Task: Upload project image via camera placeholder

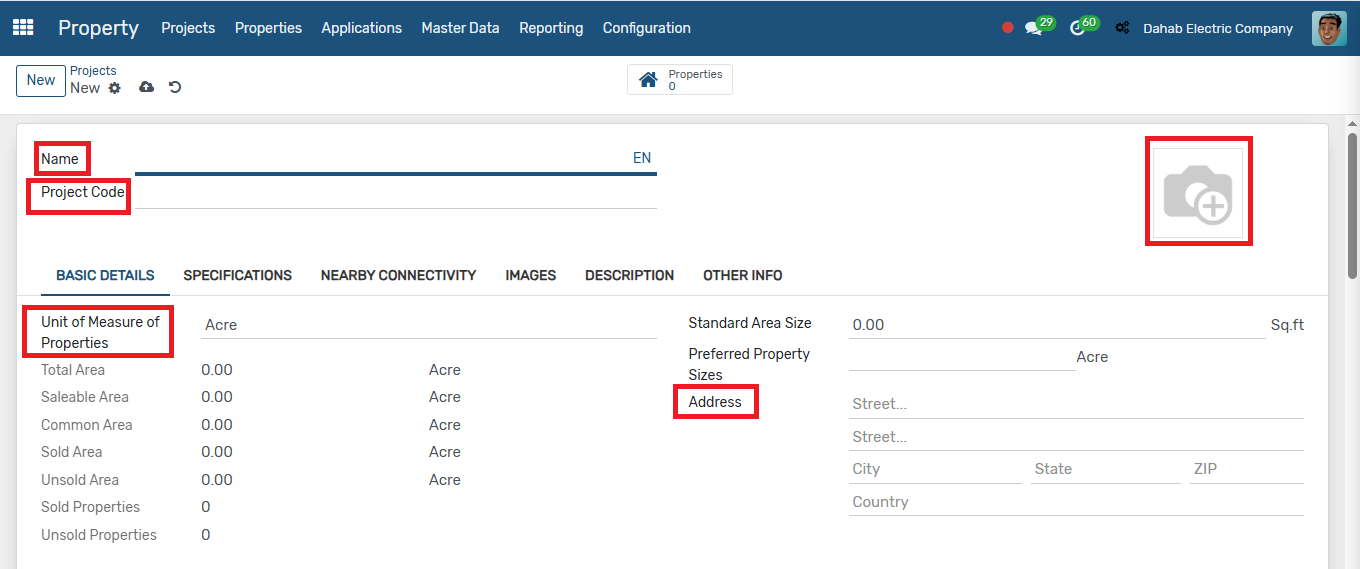Action: coord(1198,193)
